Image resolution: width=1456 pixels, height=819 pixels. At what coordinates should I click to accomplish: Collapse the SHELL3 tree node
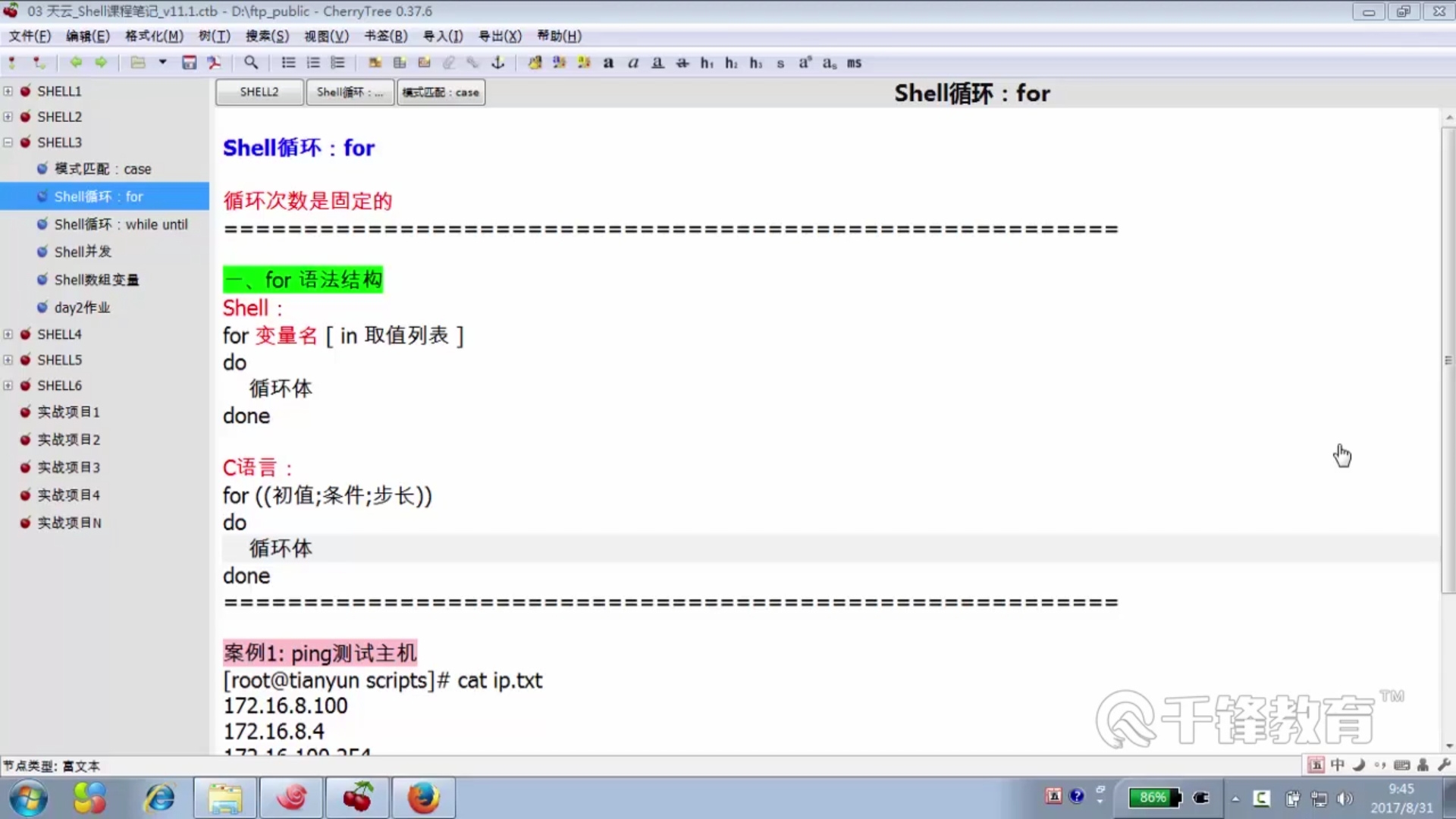pos(8,143)
